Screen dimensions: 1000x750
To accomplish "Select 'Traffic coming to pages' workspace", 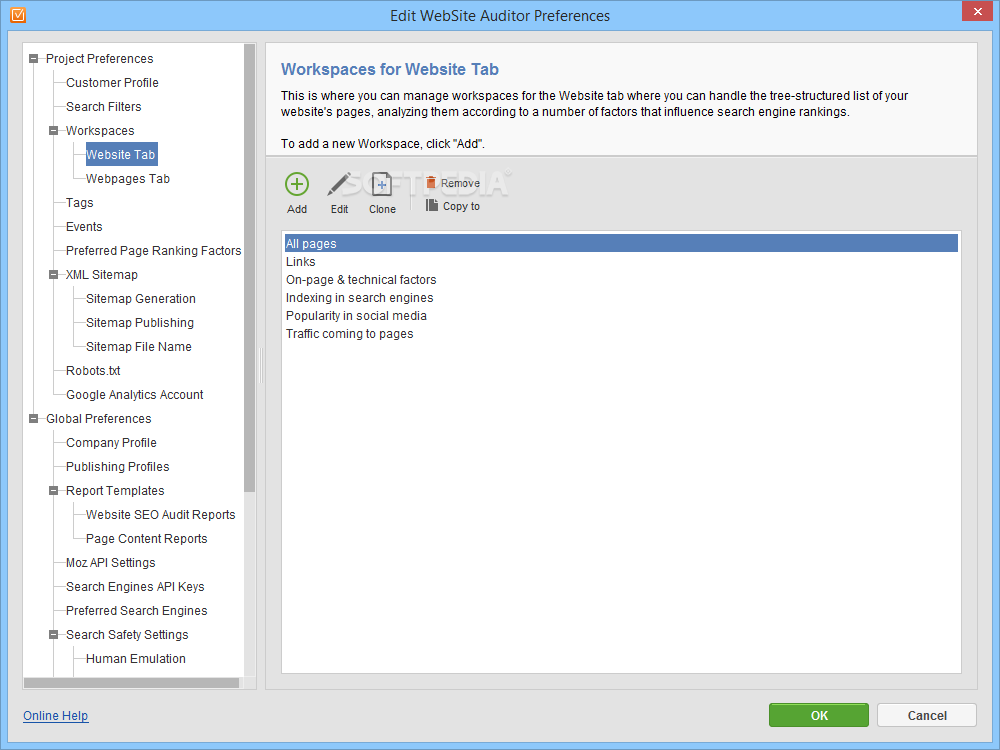I will point(621,334).
